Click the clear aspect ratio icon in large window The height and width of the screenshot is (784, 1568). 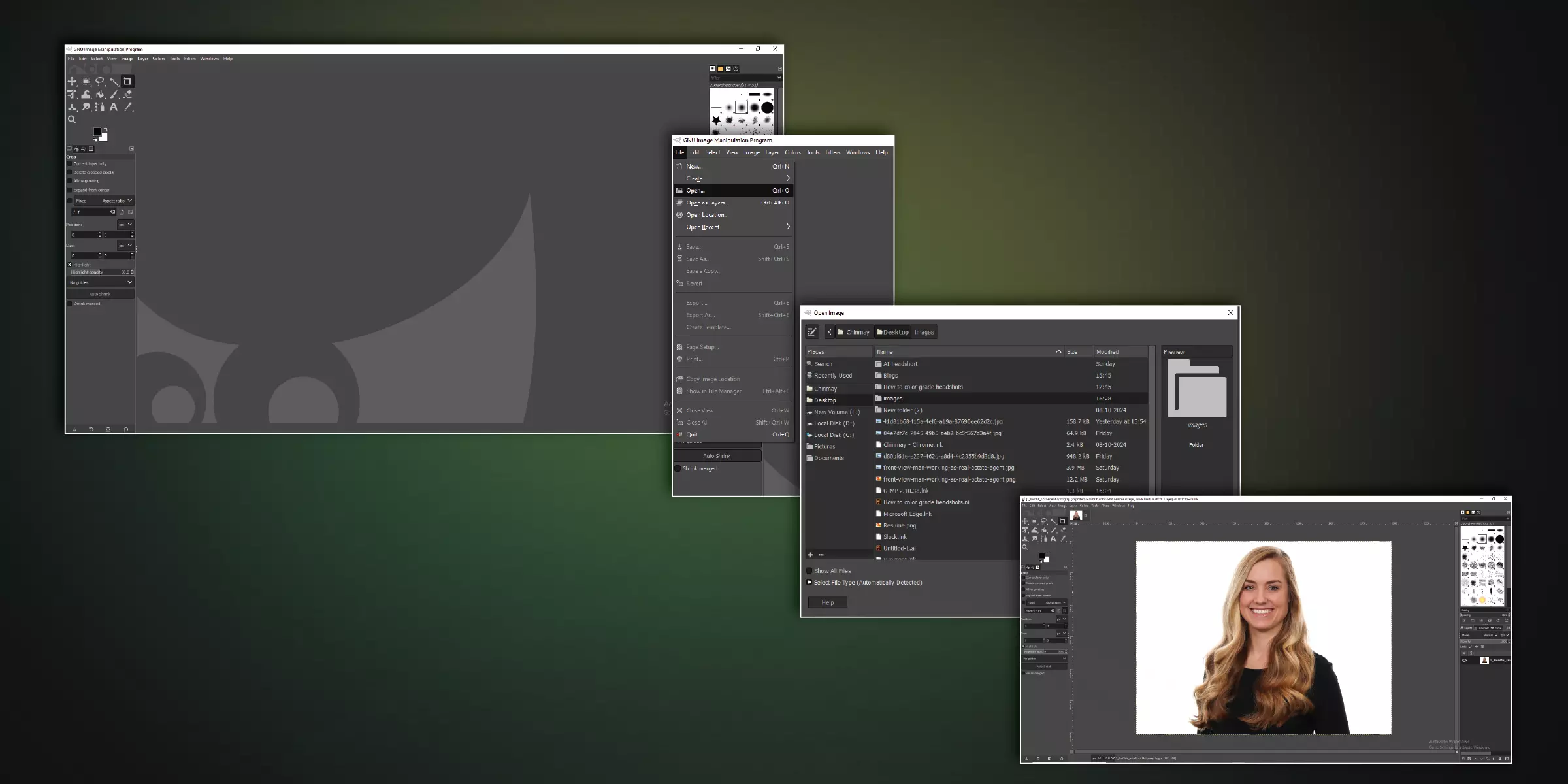[x=112, y=212]
